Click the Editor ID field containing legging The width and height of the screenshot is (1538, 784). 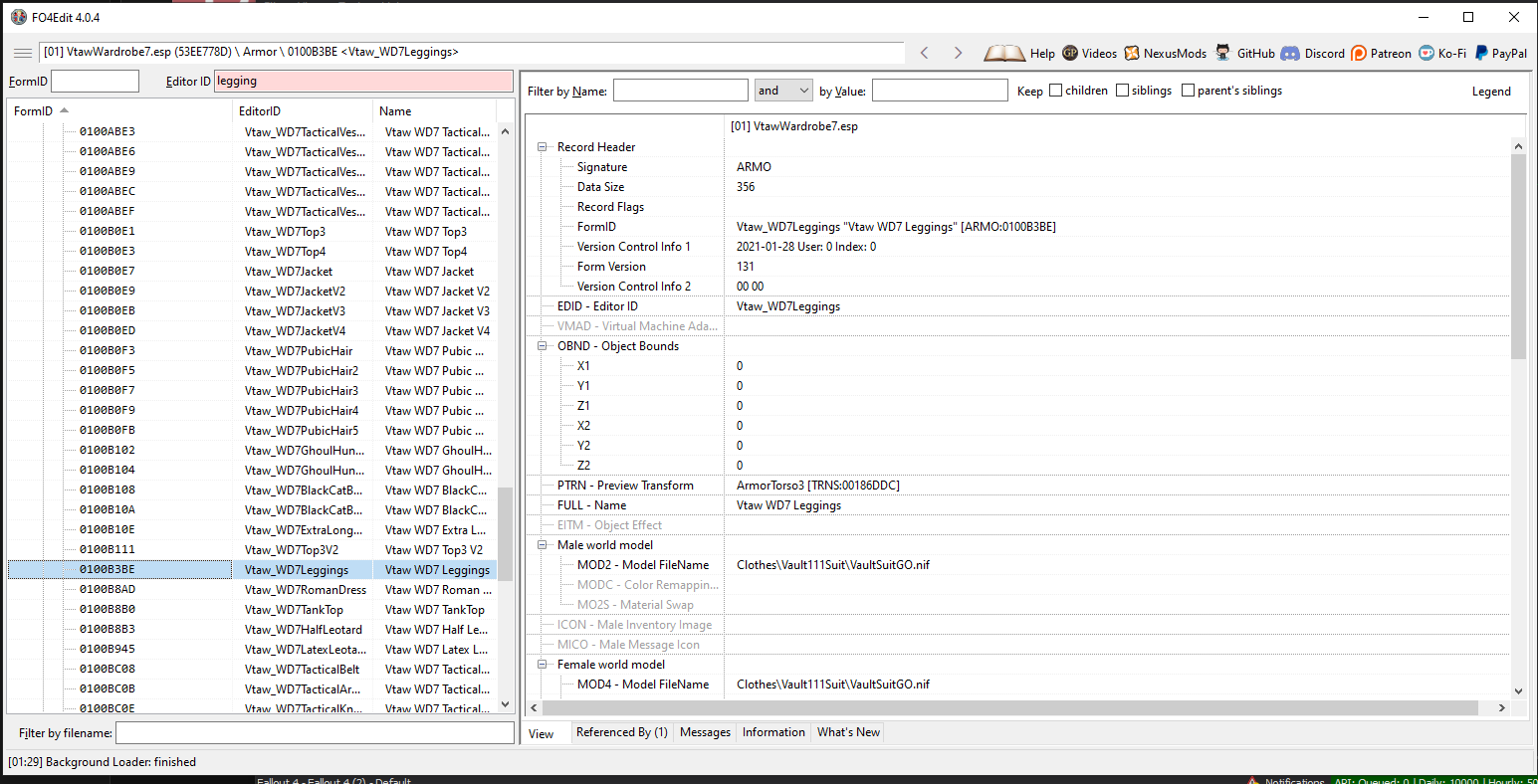pos(363,82)
